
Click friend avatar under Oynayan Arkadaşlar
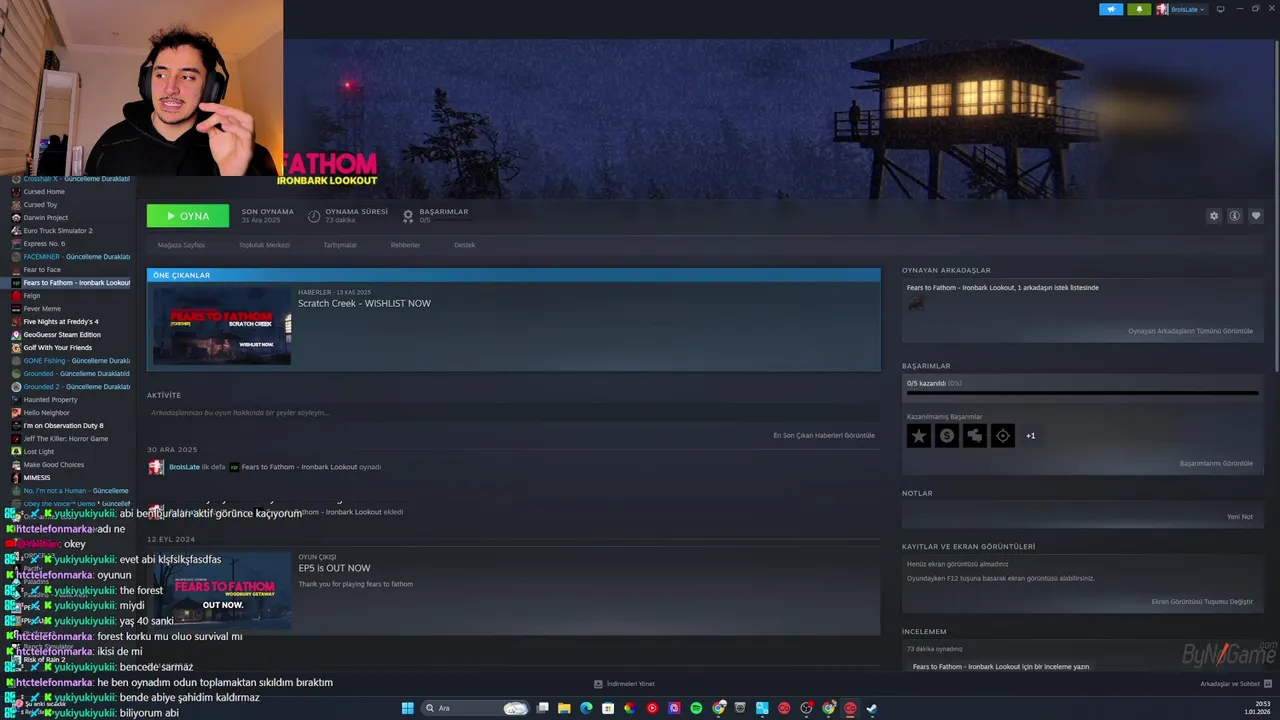(916, 303)
